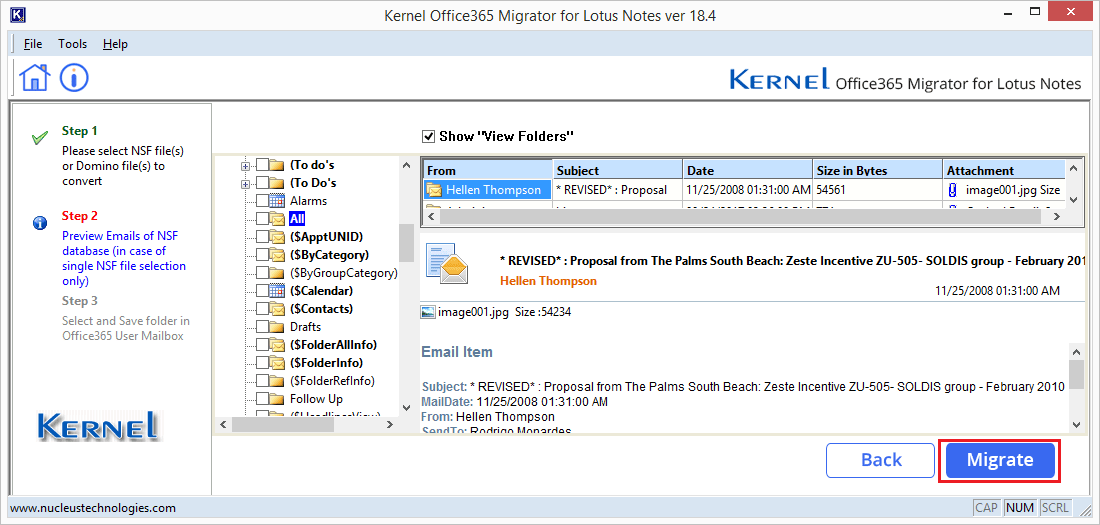
Task: Click paperclip icon in Attachment column
Action: pos(953,190)
